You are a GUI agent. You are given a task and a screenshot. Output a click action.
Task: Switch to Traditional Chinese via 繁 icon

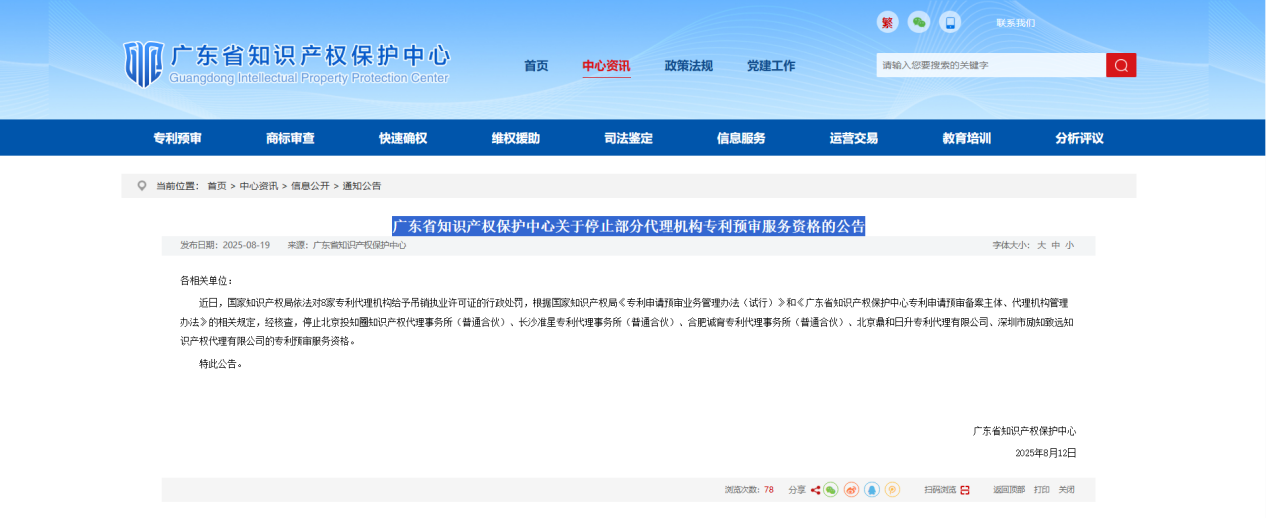click(x=887, y=22)
